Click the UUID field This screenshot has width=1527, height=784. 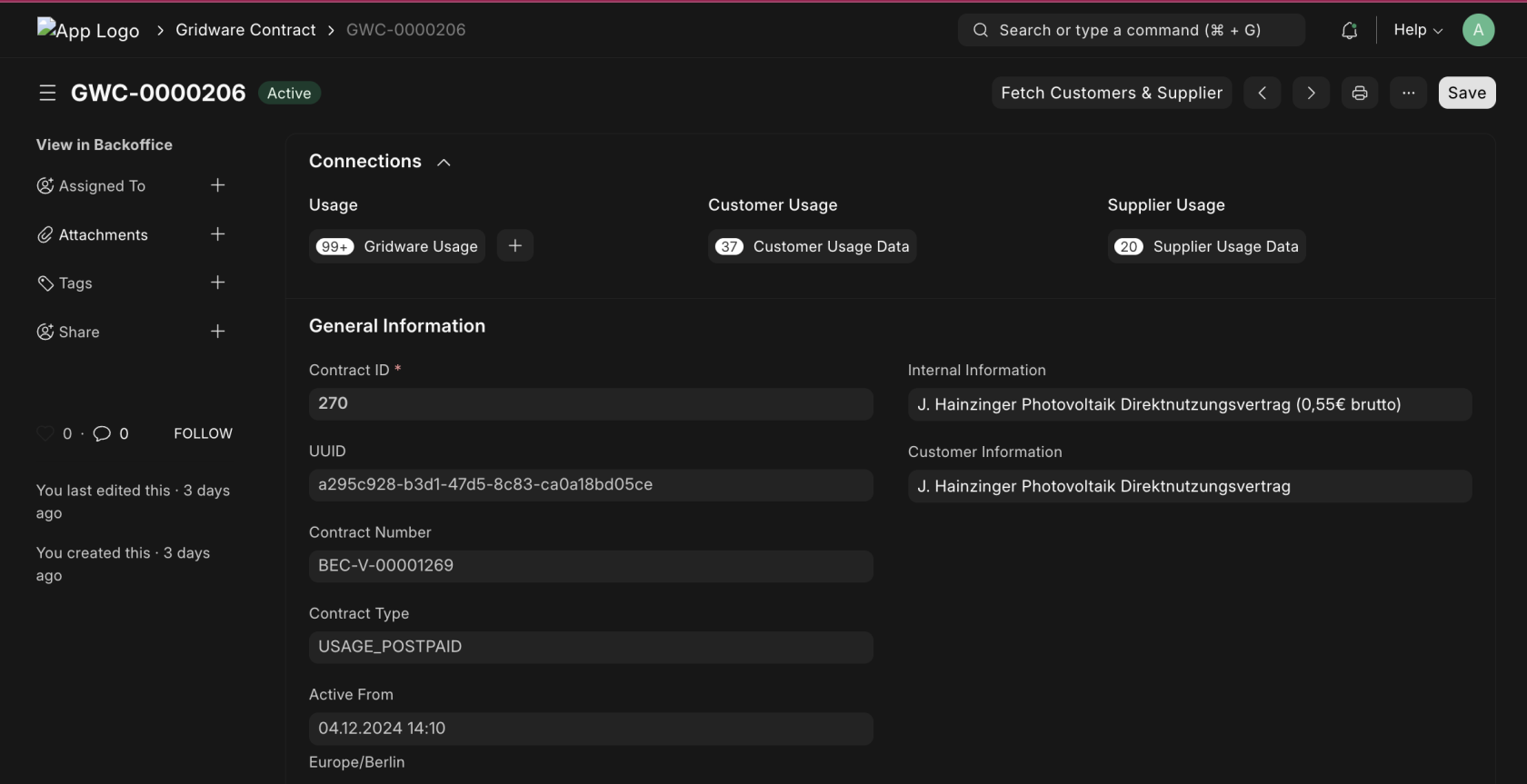click(591, 485)
